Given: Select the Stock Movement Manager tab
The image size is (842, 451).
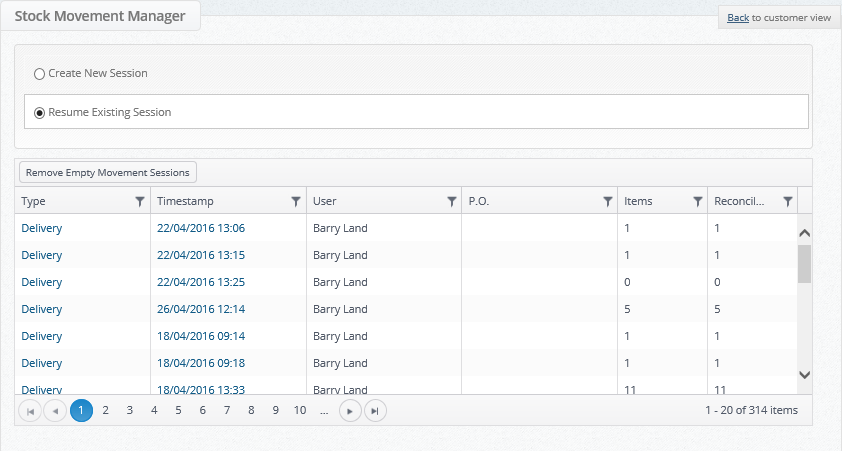Looking at the screenshot, I should point(100,16).
